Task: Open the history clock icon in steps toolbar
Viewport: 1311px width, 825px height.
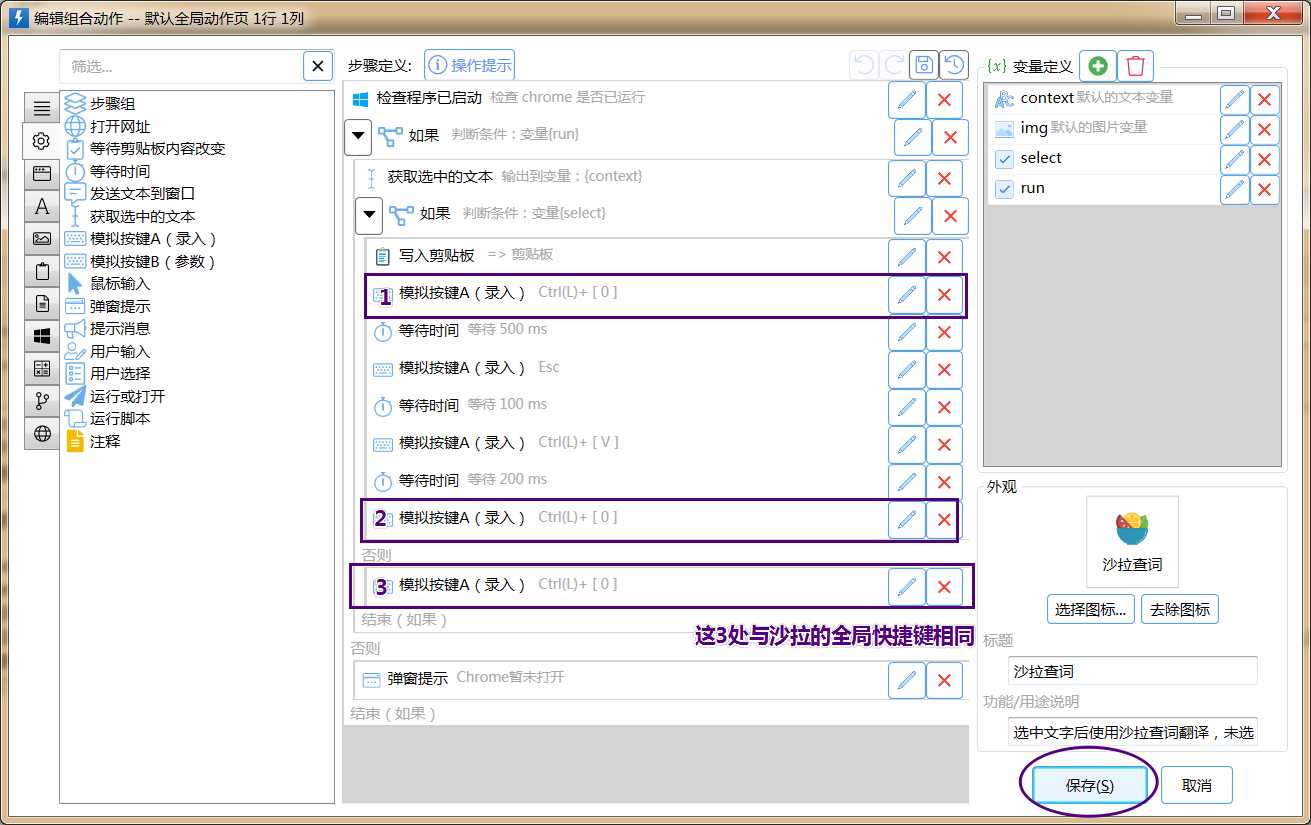Action: [x=954, y=65]
